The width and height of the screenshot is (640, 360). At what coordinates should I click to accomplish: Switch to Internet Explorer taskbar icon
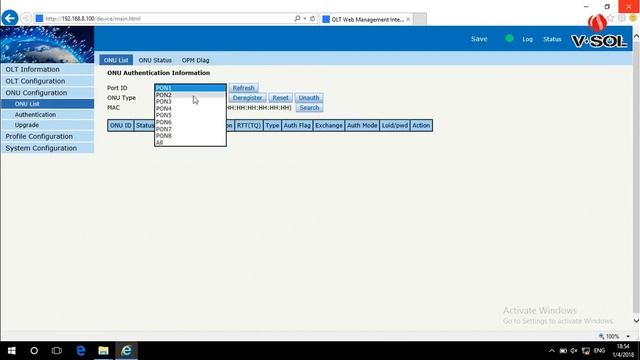[127, 351]
